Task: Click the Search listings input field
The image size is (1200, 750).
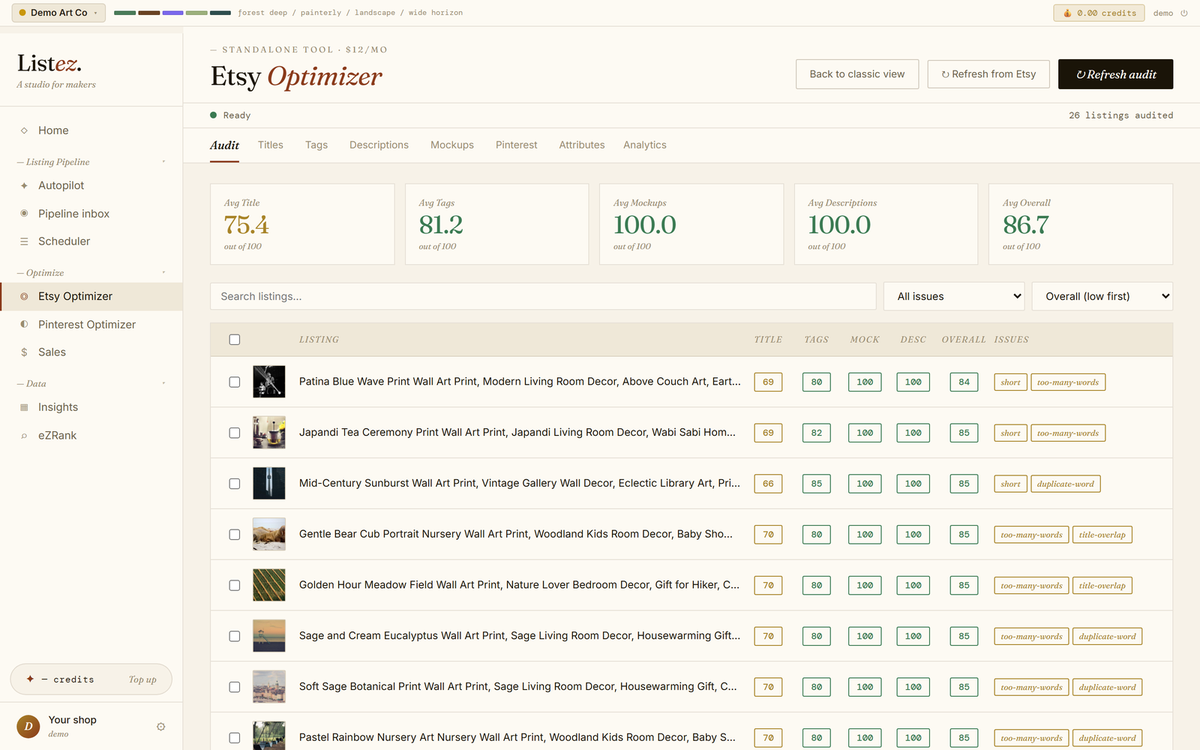Action: 543,296
